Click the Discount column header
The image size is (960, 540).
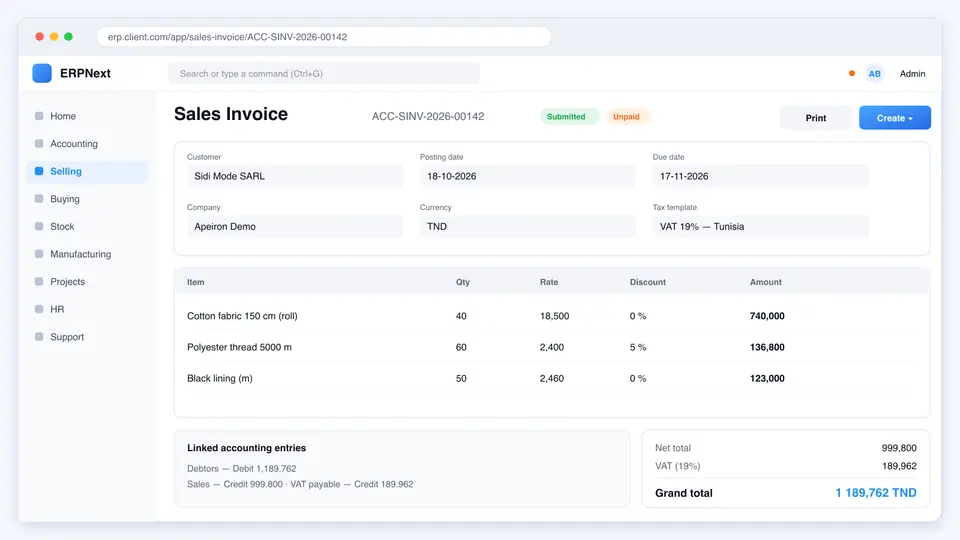click(x=648, y=282)
